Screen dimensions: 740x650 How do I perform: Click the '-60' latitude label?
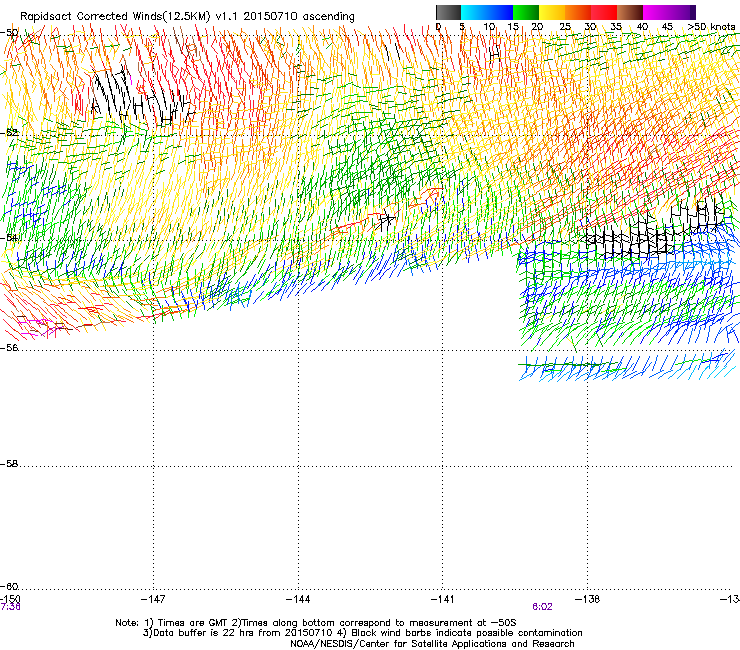click(x=9, y=586)
